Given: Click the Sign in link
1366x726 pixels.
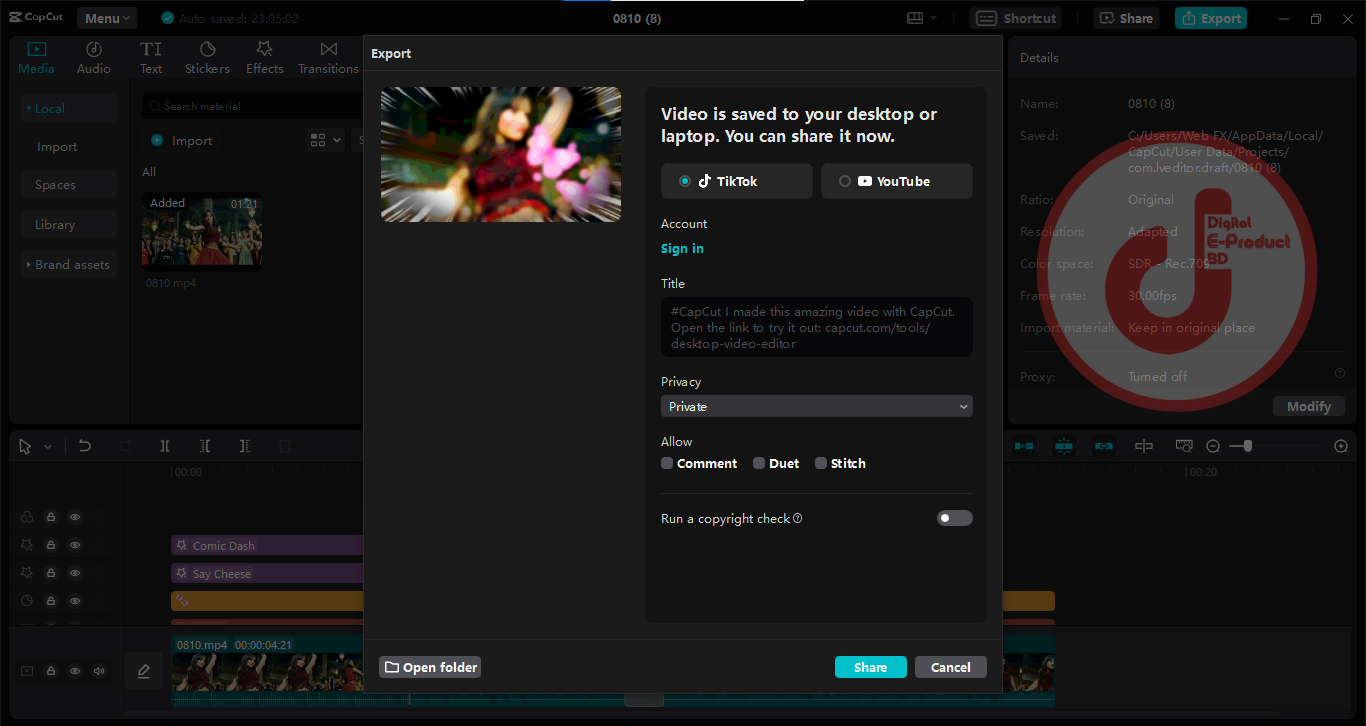Looking at the screenshot, I should tap(682, 249).
